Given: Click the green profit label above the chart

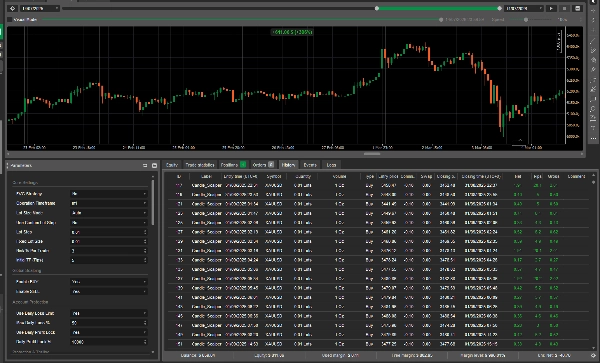Looking at the screenshot, I should coord(292,32).
